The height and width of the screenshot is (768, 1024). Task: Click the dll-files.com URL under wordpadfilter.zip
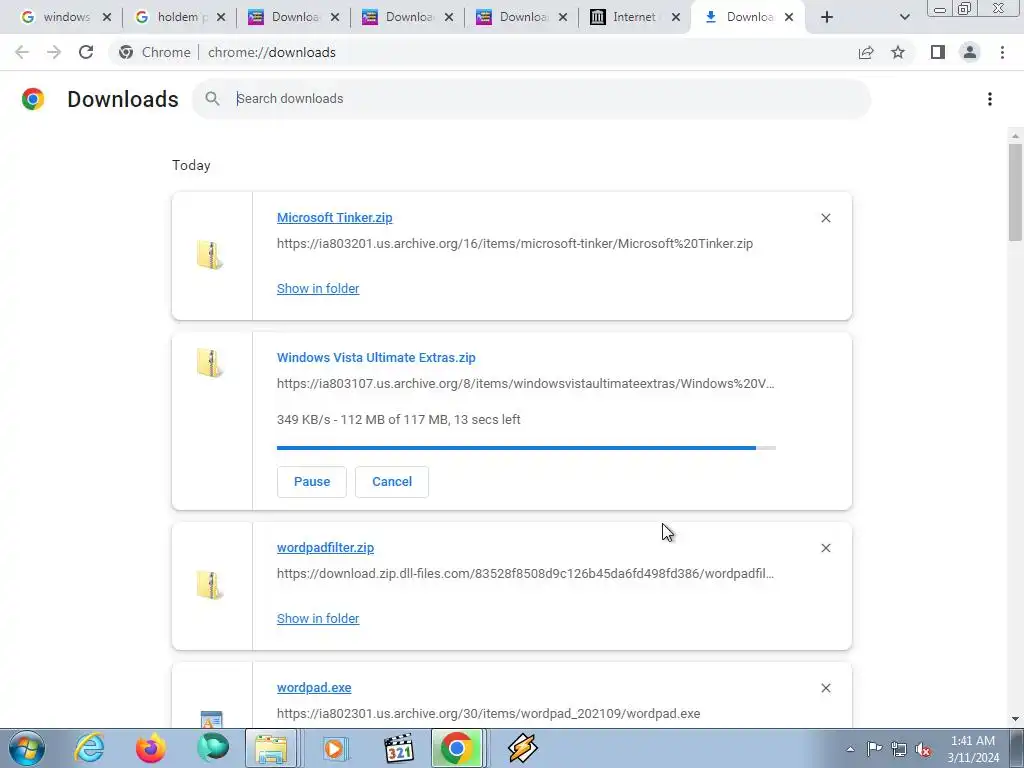coord(525,573)
